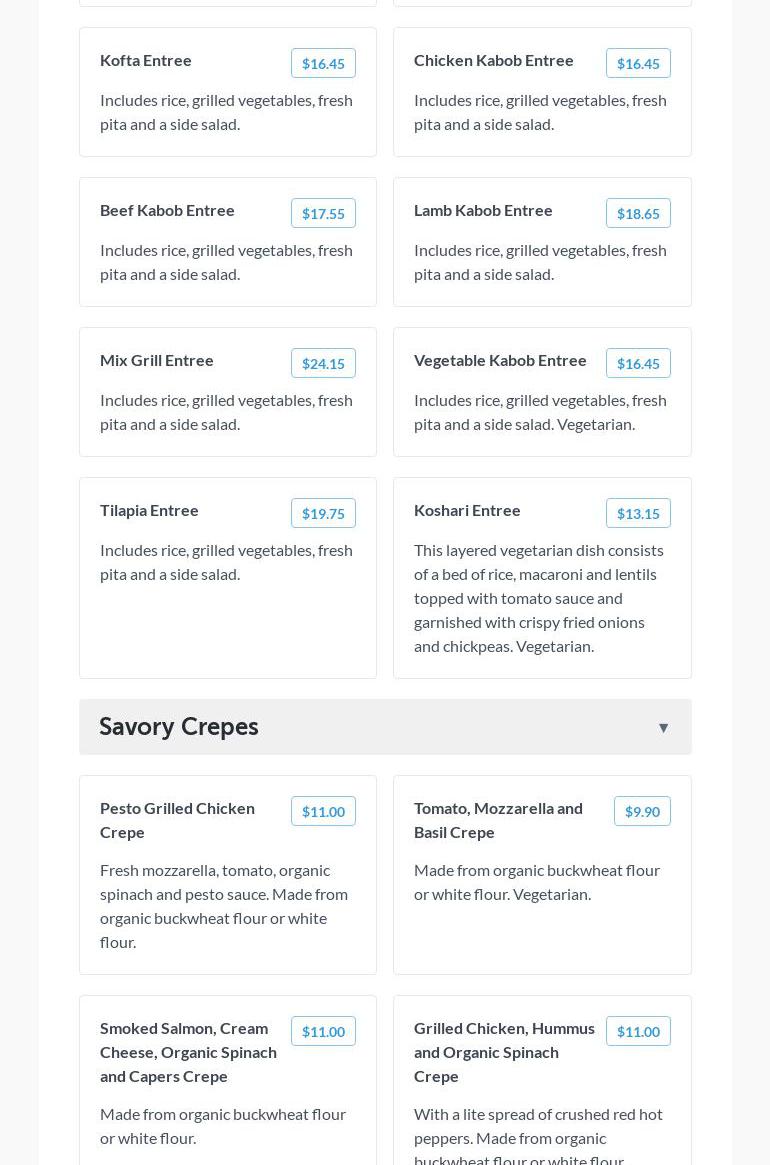Collapse the Savory Crepes section arrow
Screen dimensions: 770x1165
click(663, 728)
